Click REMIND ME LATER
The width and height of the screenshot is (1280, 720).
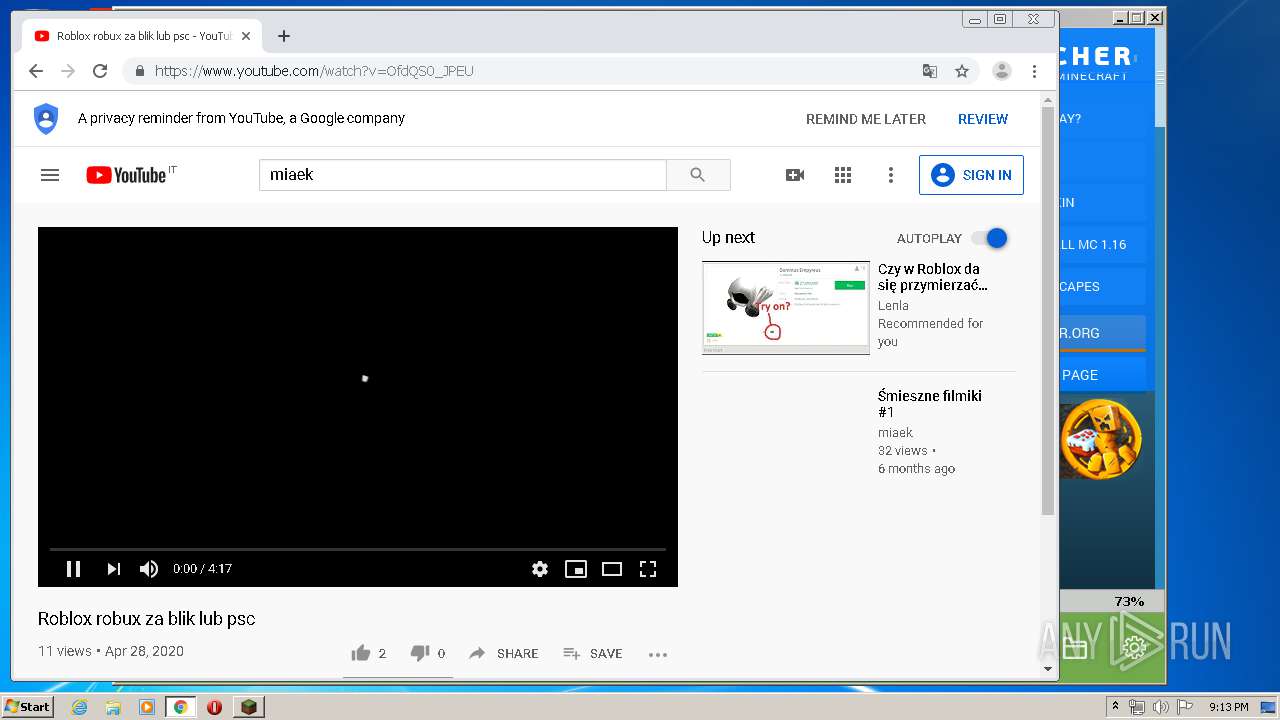pyautogui.click(x=866, y=119)
